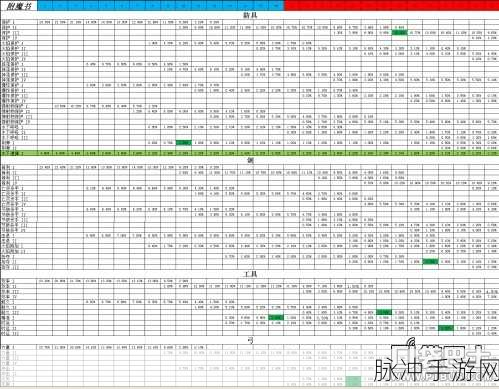Select the 弹射物保护 I row label
This screenshot has width=499, height=389.
(x=15, y=106)
